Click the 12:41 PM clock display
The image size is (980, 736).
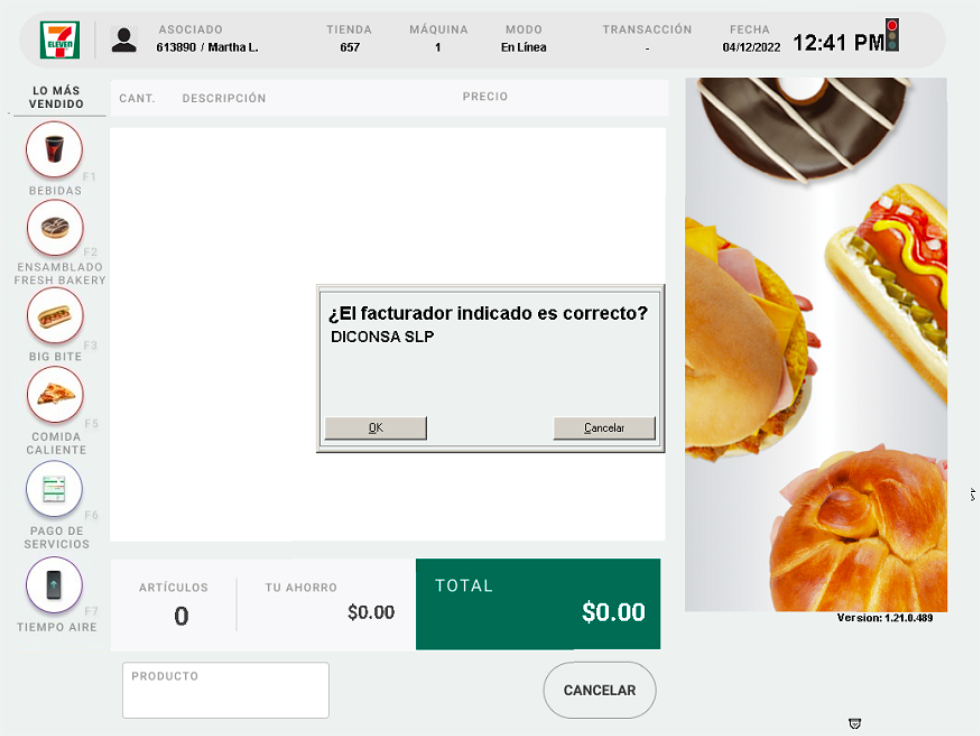click(x=839, y=42)
